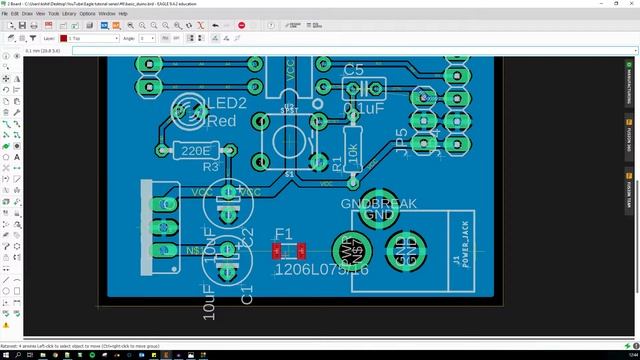Viewport: 640px width, 360px height.
Task: Click into the command line input field
Action: click(353, 51)
